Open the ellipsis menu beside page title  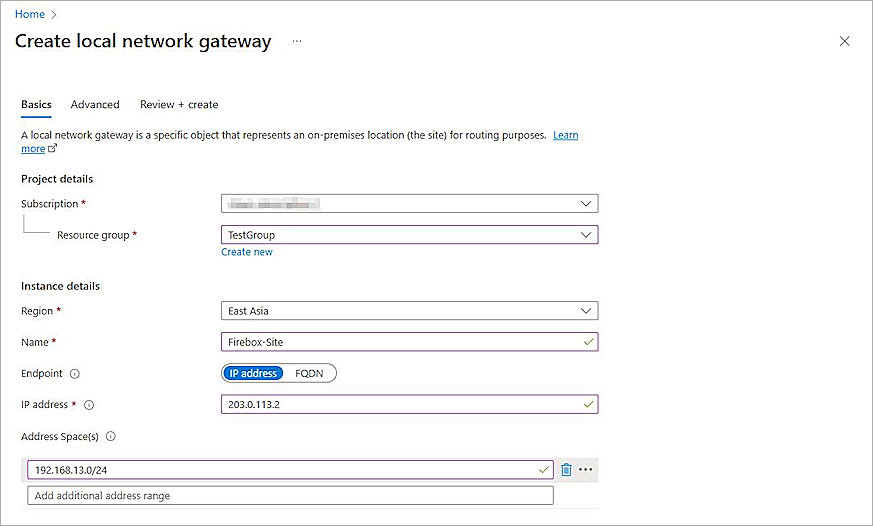(296, 41)
